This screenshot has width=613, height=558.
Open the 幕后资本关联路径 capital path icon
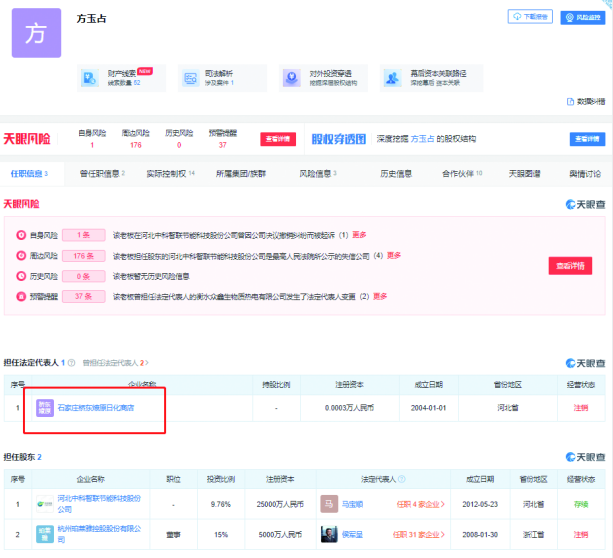[x=393, y=78]
